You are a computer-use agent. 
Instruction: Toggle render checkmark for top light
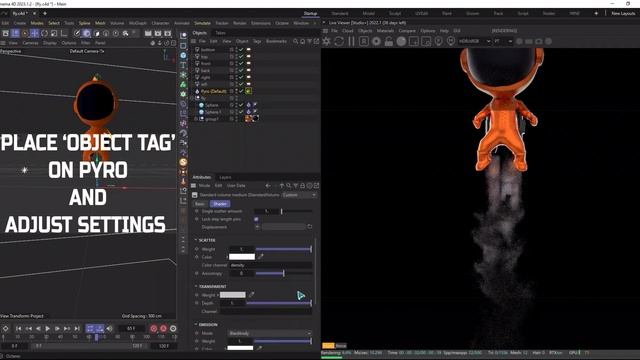click(x=241, y=56)
